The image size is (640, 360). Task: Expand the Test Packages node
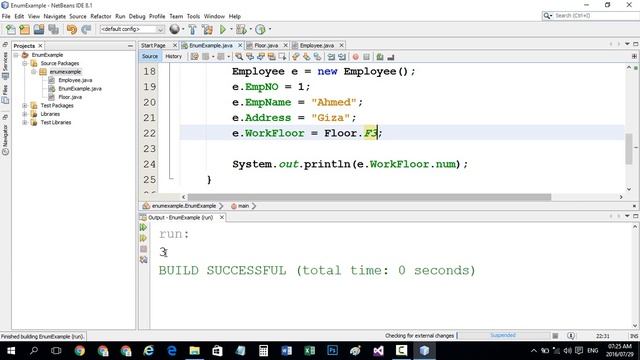pos(24,105)
